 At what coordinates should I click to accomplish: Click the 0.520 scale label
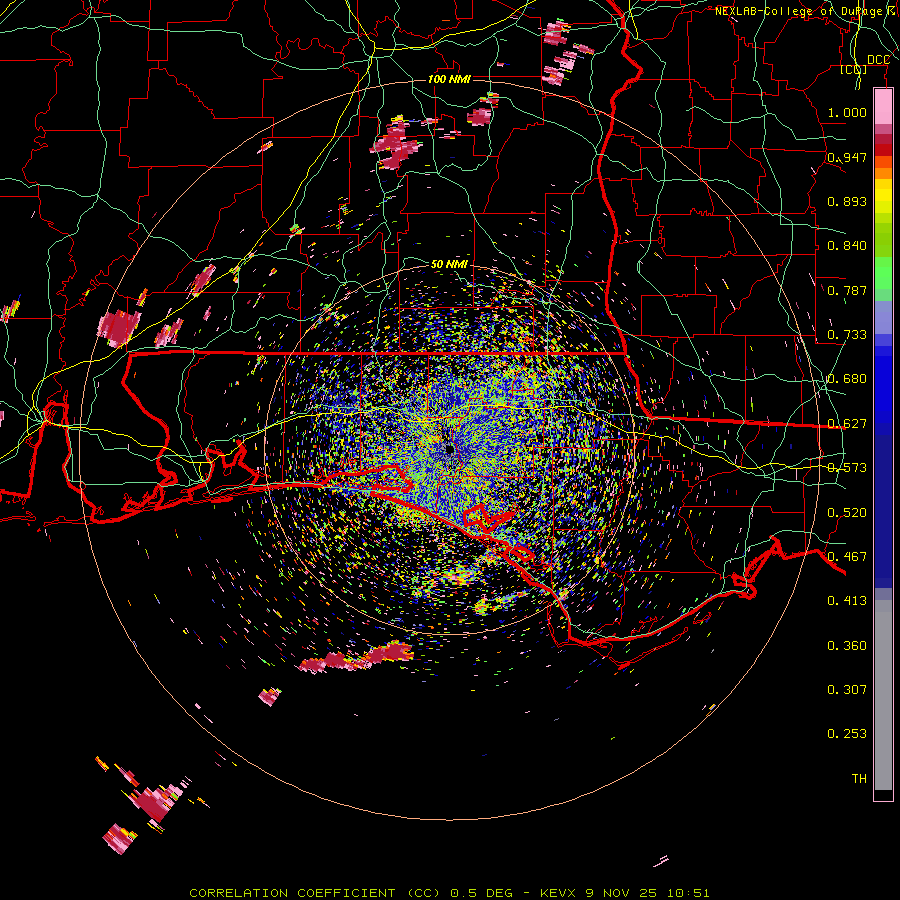847,513
